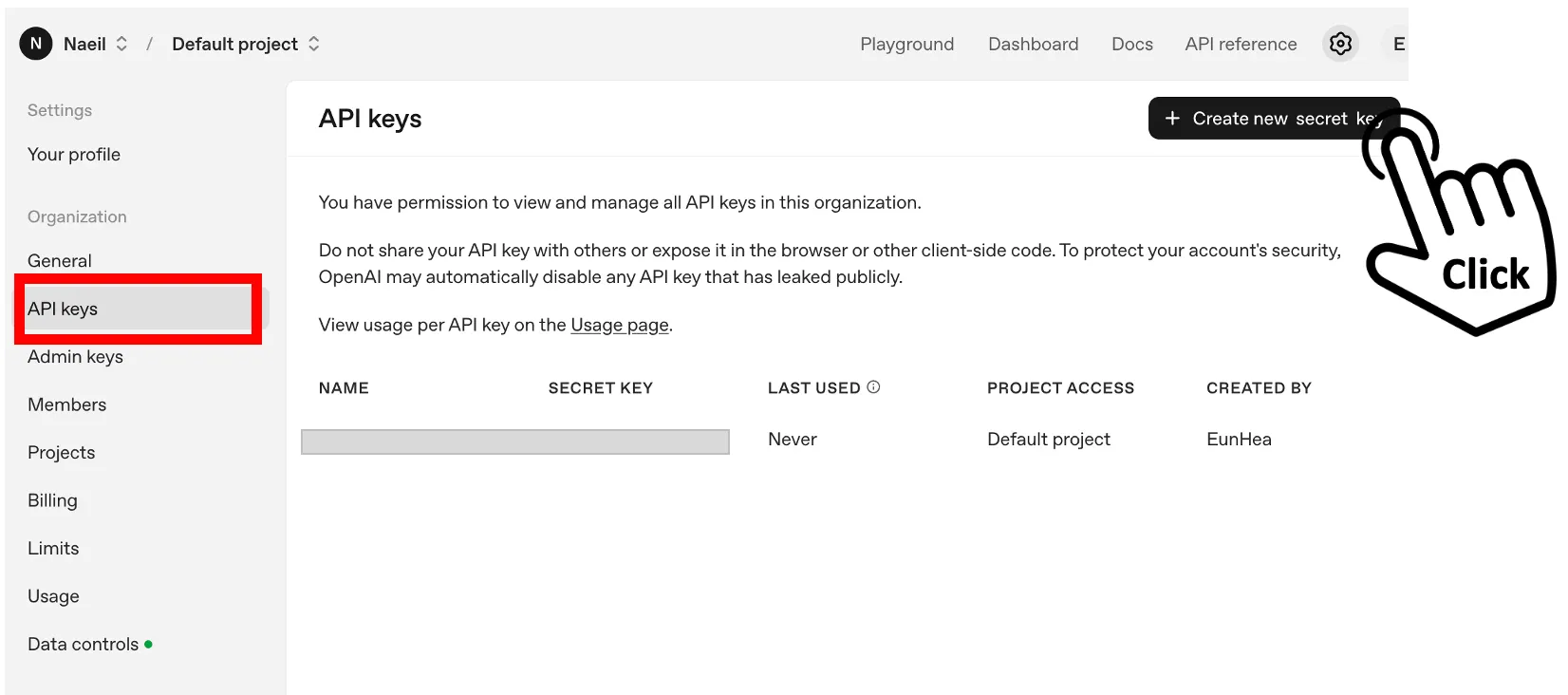1568x695 pixels.
Task: Open Docs in top navigation
Action: coord(1132,44)
